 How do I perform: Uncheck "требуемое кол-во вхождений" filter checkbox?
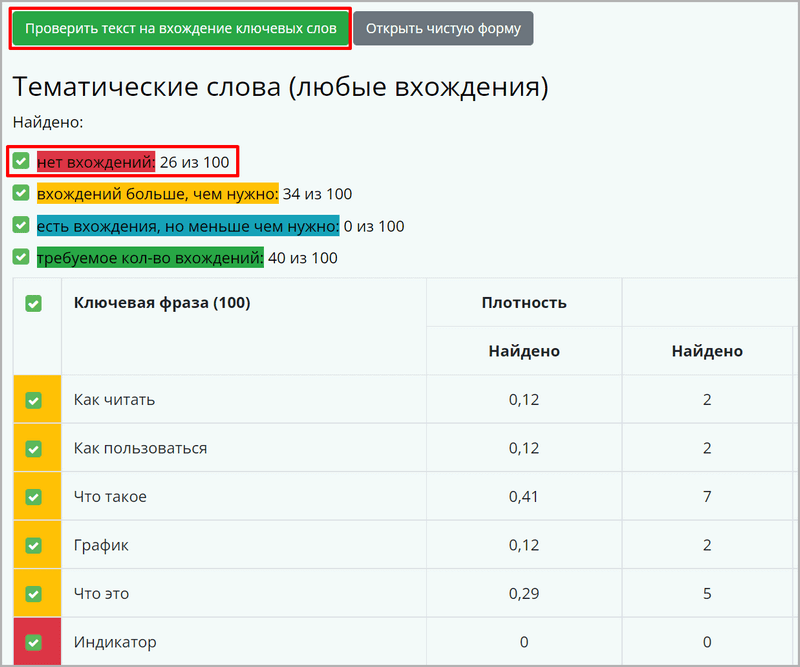tap(21, 257)
